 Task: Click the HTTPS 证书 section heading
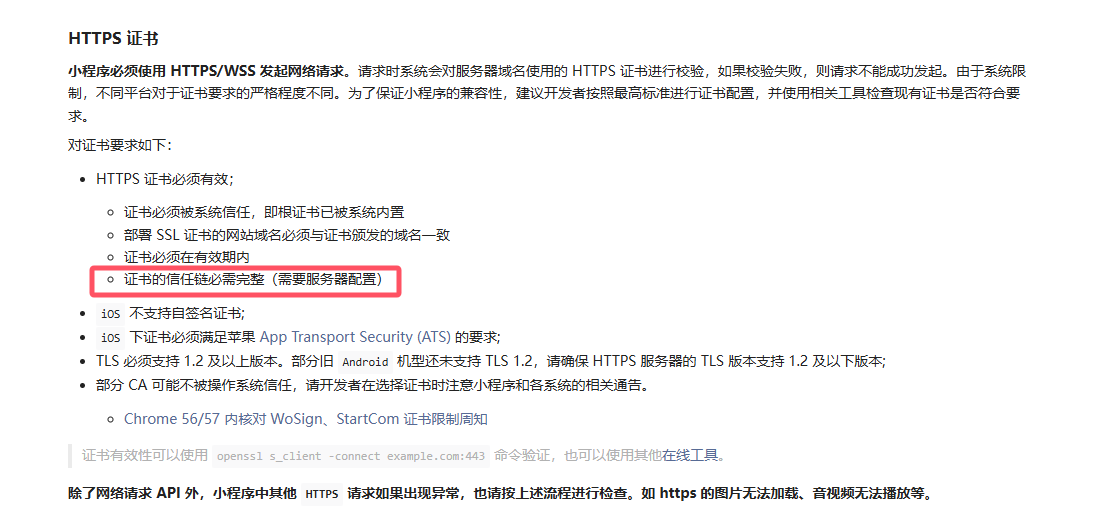(113, 38)
